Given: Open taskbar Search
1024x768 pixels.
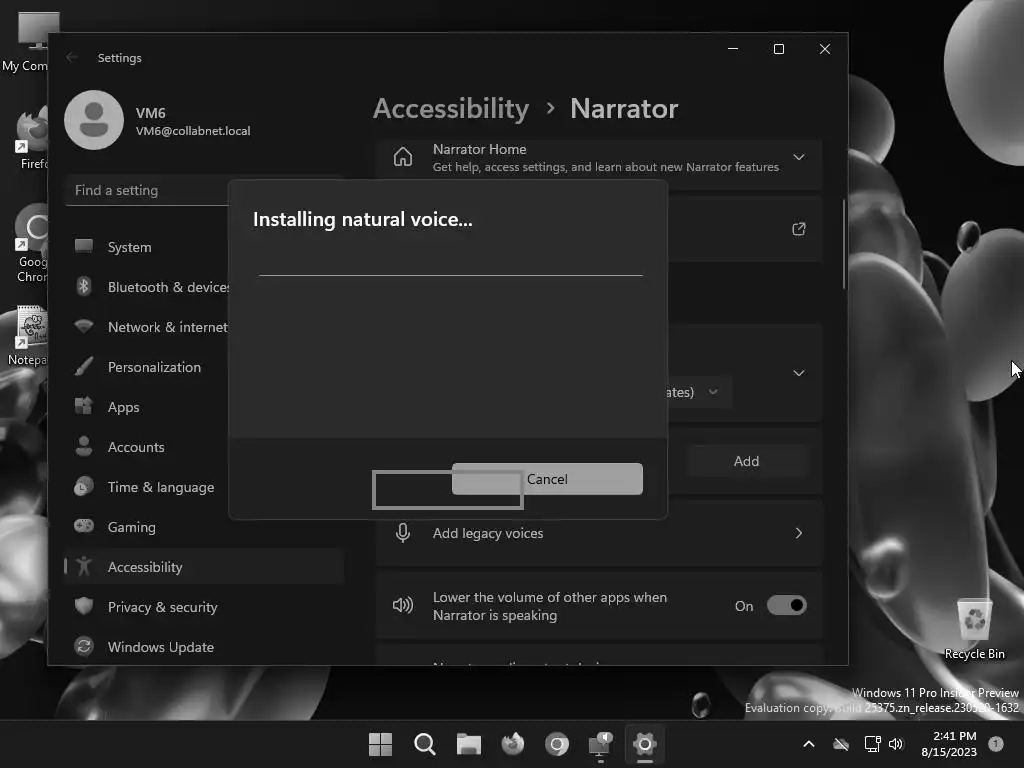Looking at the screenshot, I should click(x=424, y=744).
